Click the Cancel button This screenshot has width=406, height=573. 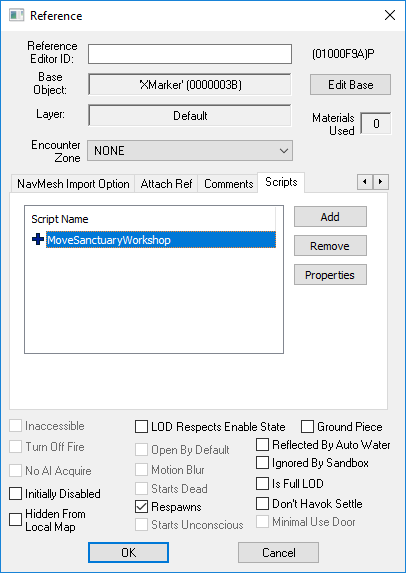[278, 553]
